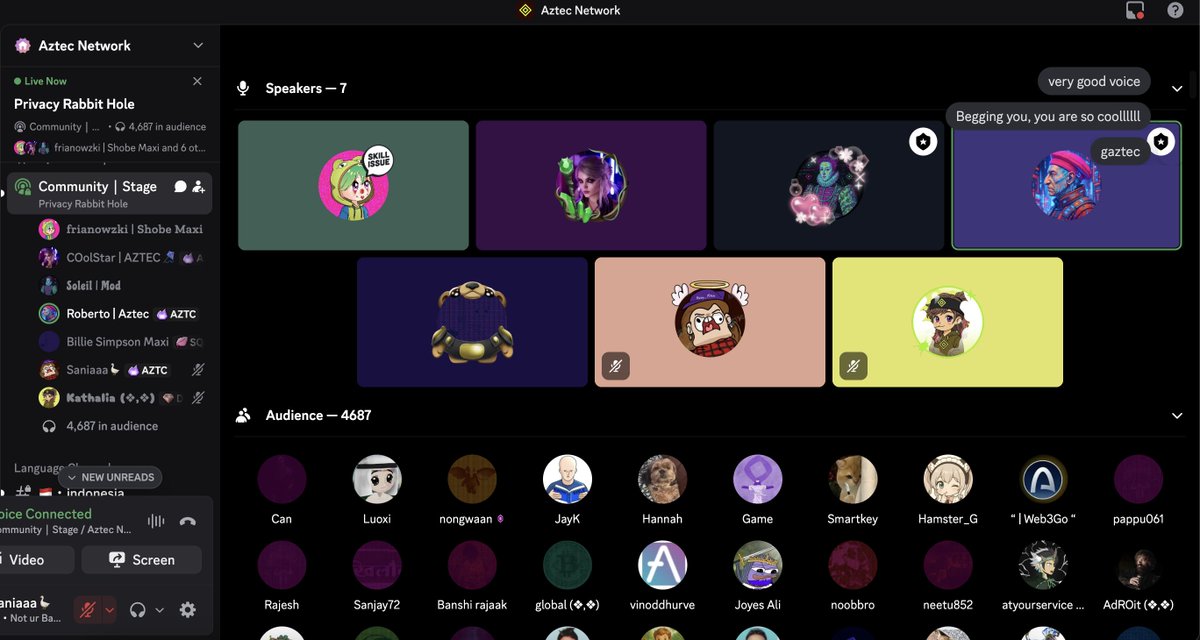Jump to NEW UNREADS pill
This screenshot has width=1200, height=640.
click(110, 478)
